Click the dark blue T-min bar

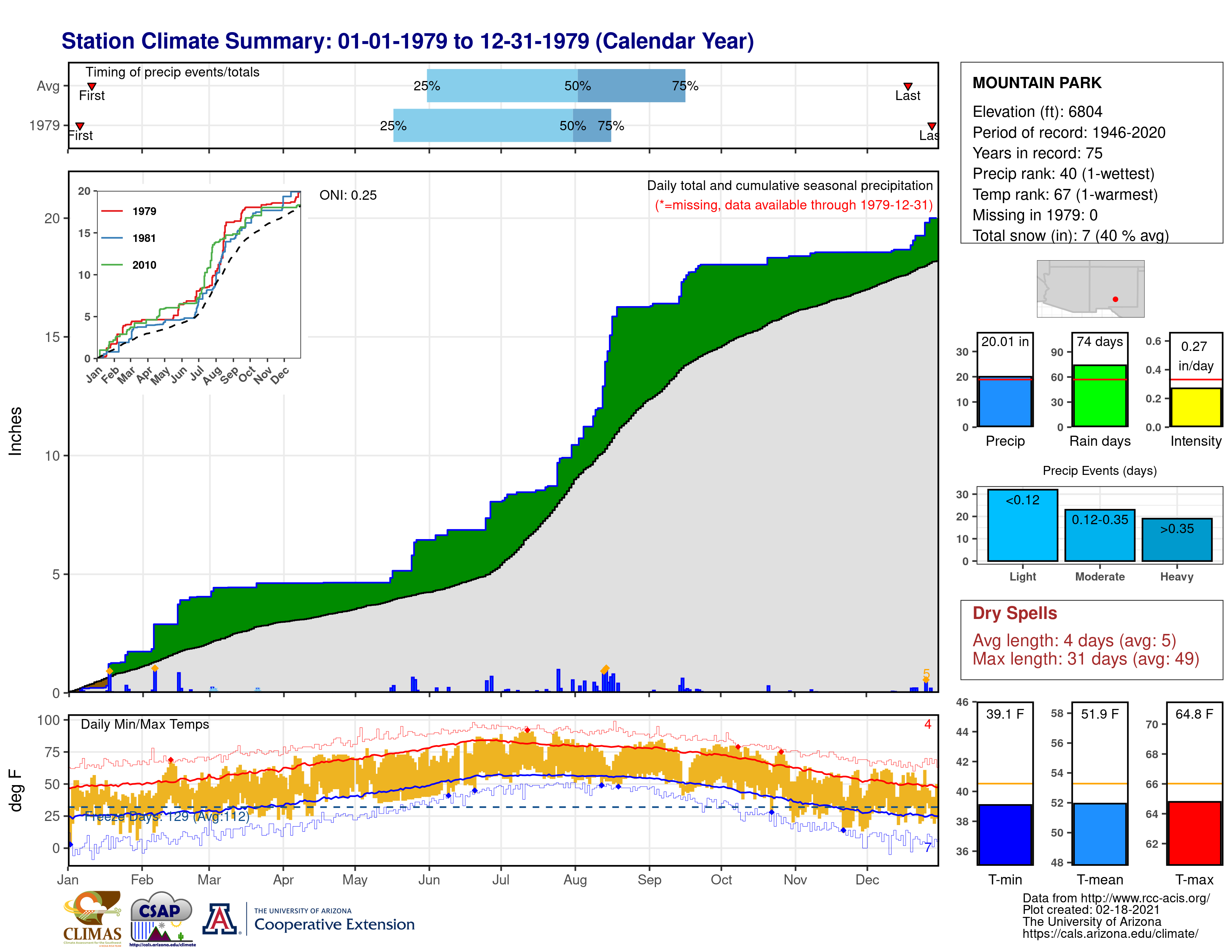coord(1005,835)
